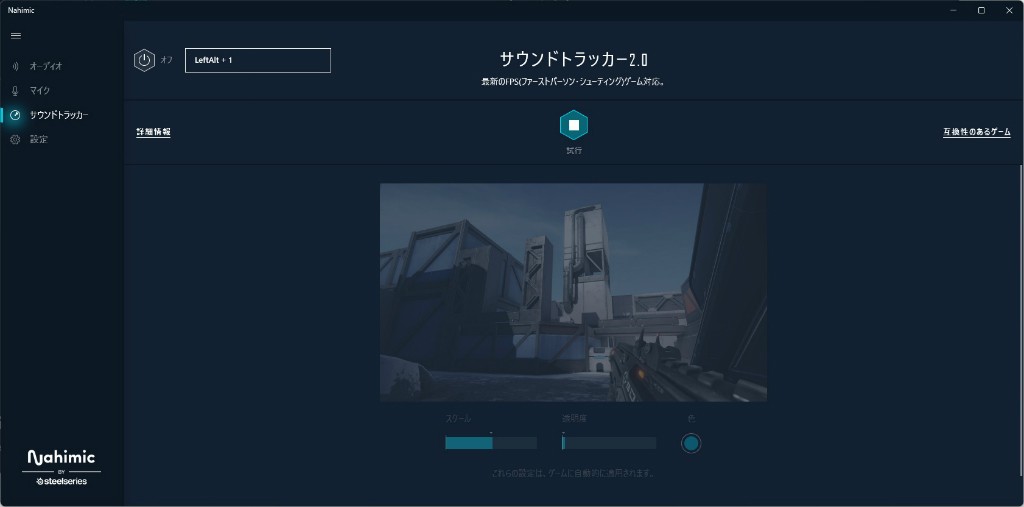1024x507 pixels.
Task: Maximize the Nahimic window
Action: point(981,10)
